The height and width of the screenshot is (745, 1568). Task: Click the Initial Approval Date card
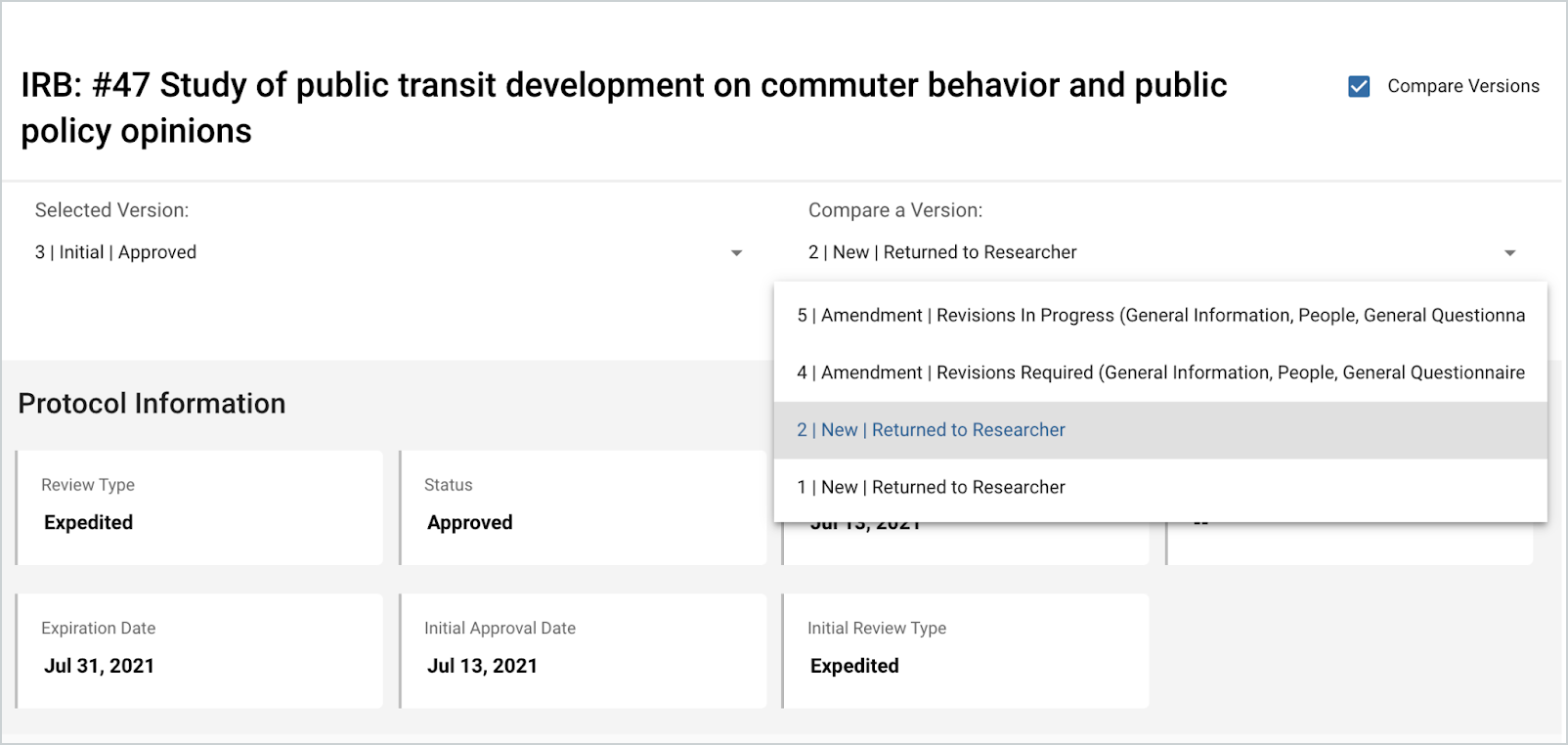[x=583, y=650]
